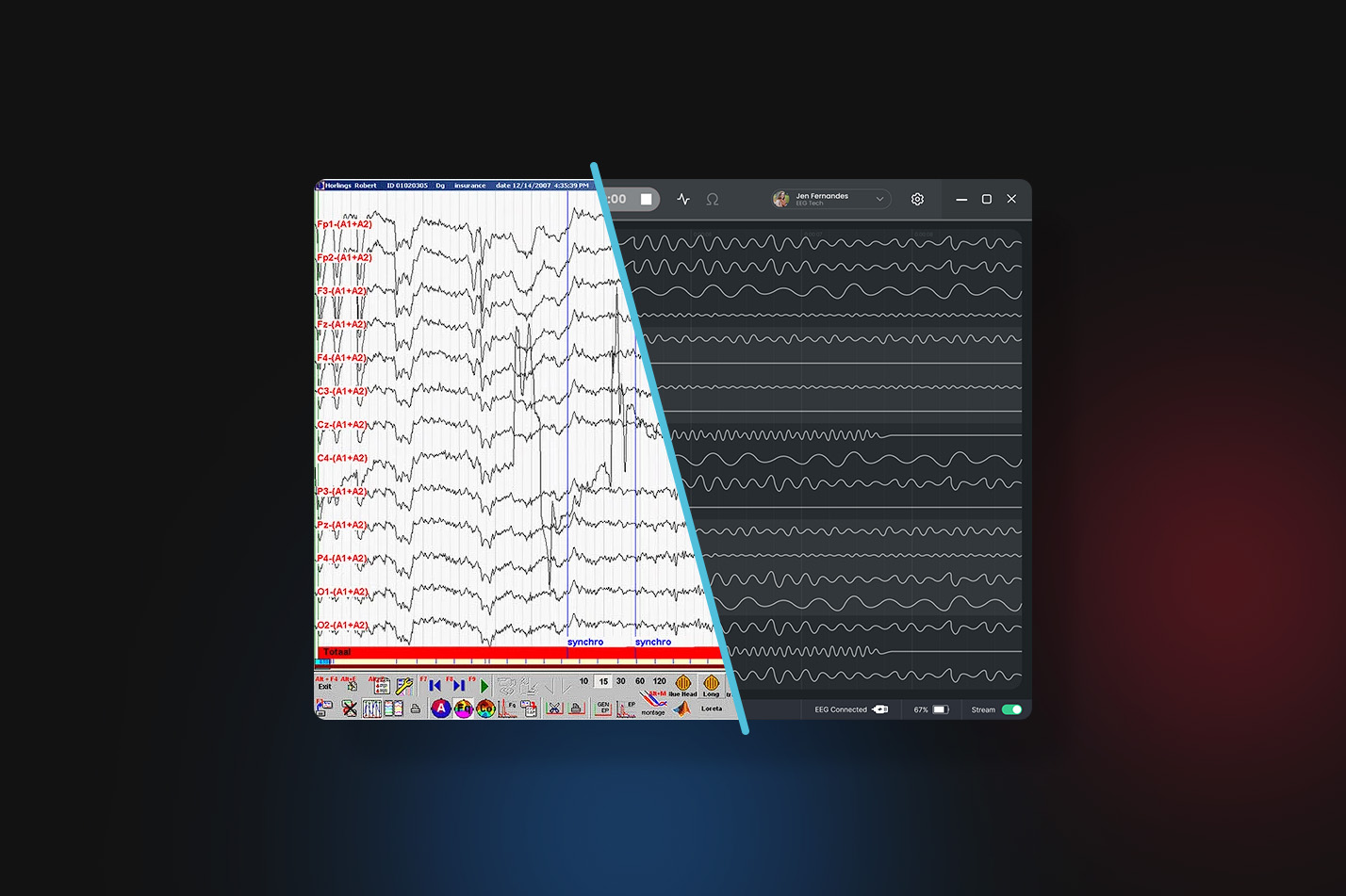Open the coherence map 'Co' head icon
The height and width of the screenshot is (896, 1346).
(485, 709)
